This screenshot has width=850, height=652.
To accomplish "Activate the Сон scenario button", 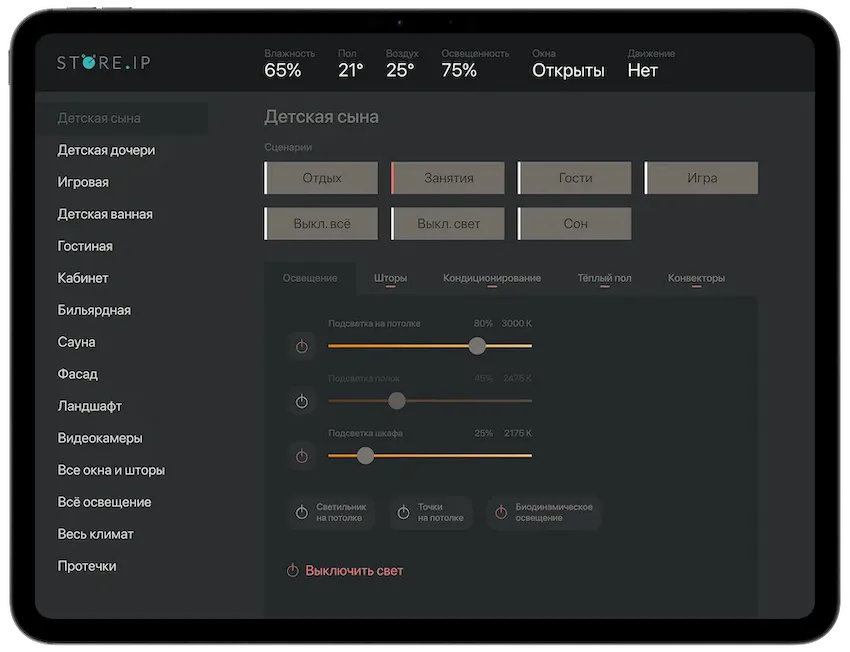I will pyautogui.click(x=575, y=224).
